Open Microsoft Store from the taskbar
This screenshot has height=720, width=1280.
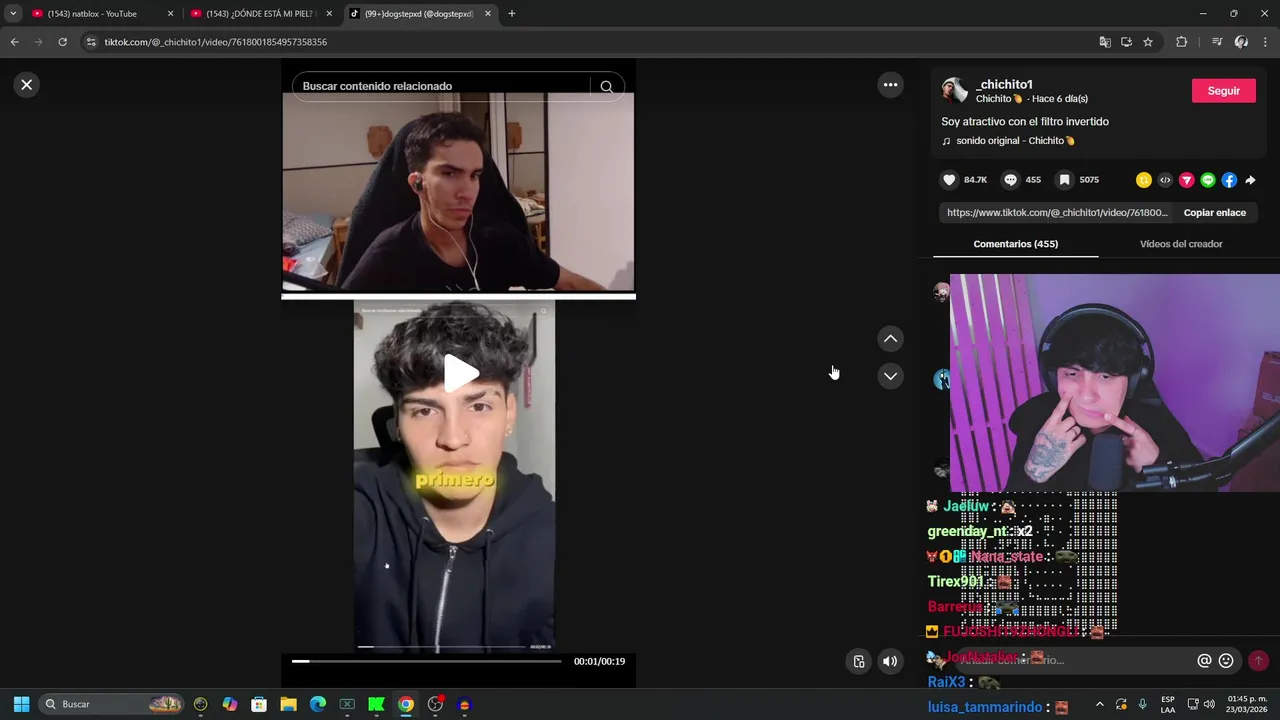pyautogui.click(x=259, y=704)
